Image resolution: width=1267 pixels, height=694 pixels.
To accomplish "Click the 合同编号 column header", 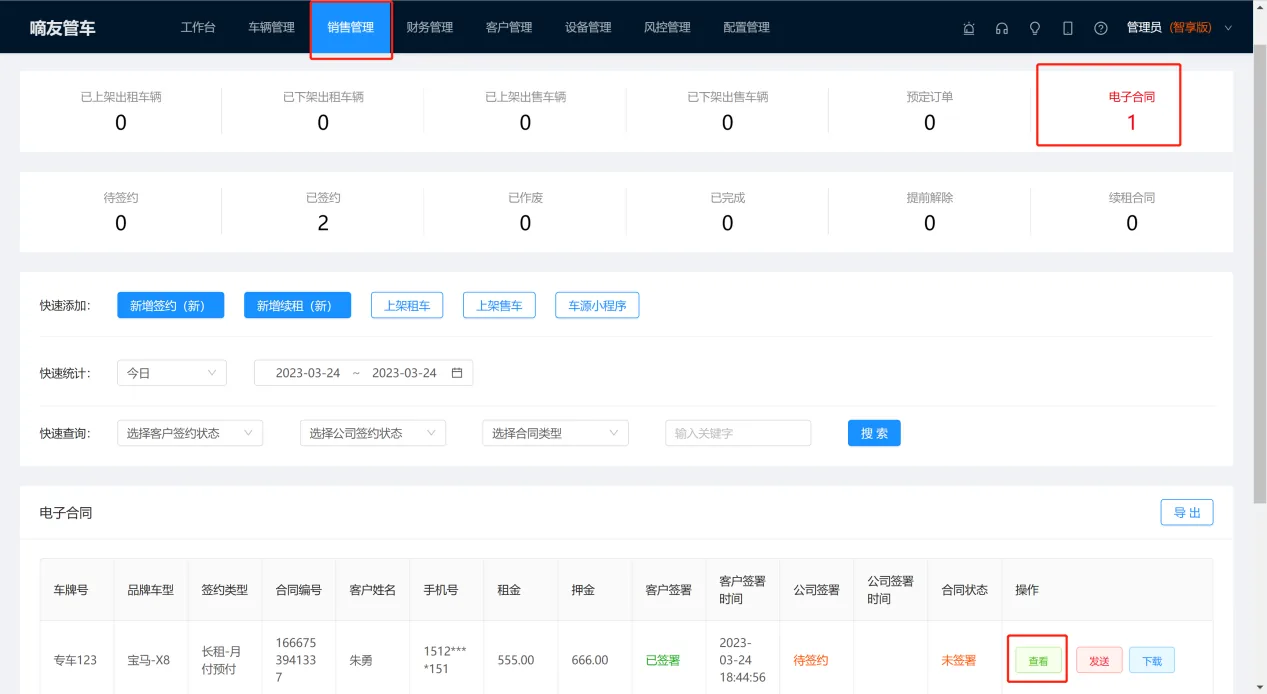I will click(298, 590).
